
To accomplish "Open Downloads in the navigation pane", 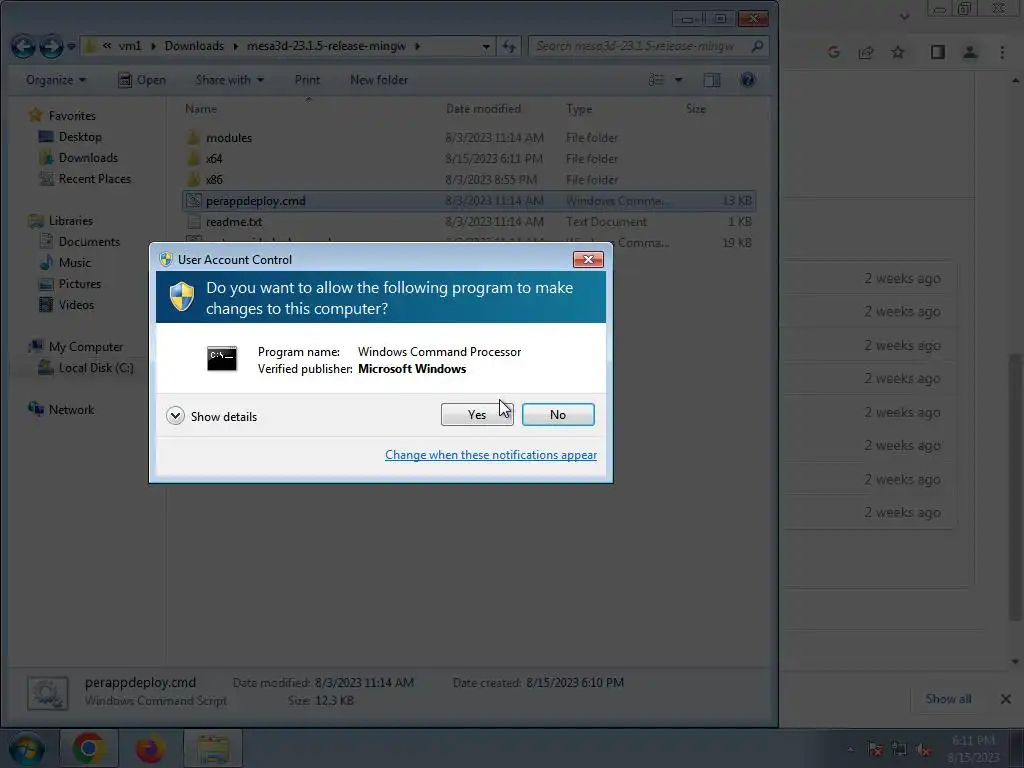I will (x=88, y=157).
